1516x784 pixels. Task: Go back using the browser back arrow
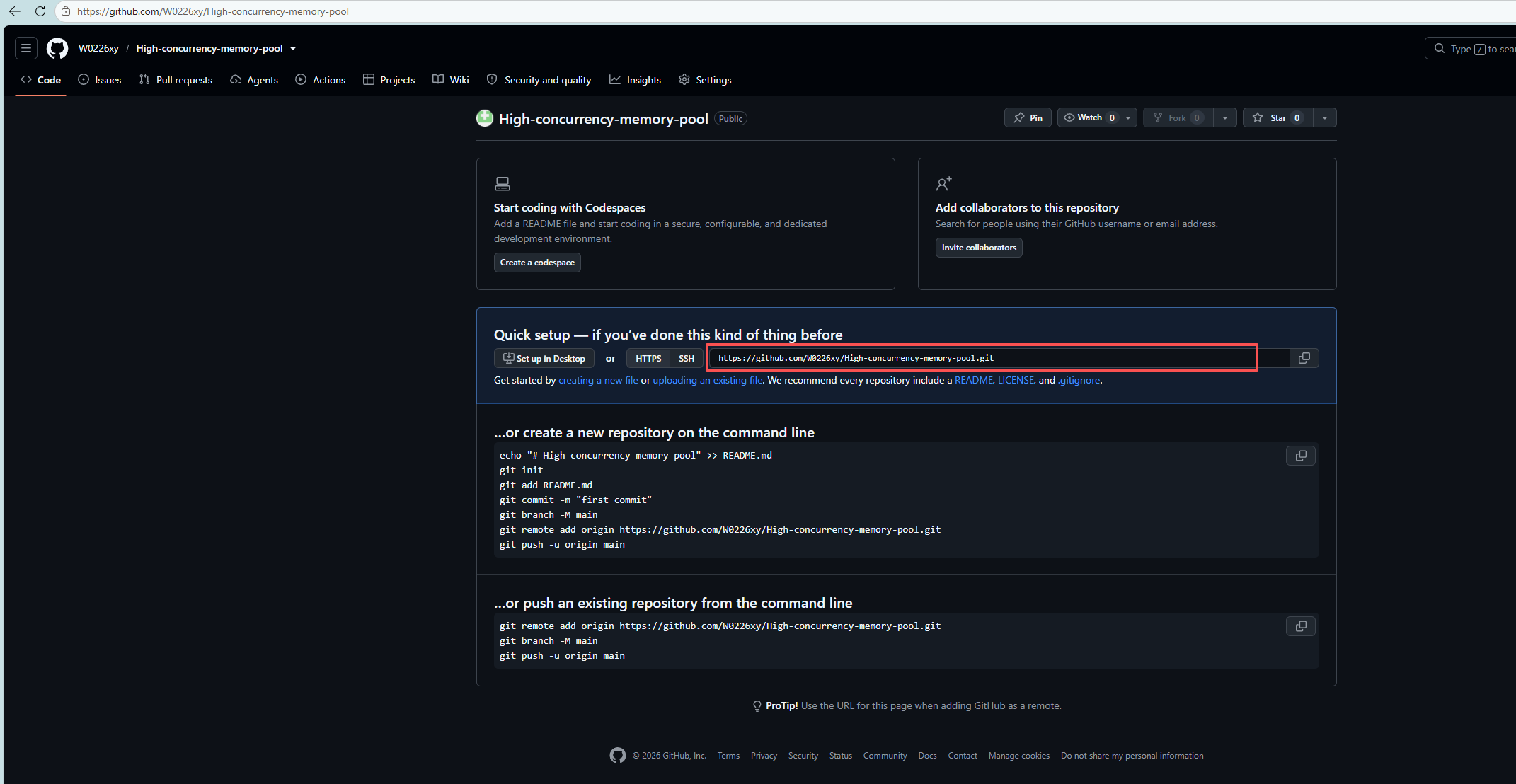[x=14, y=11]
